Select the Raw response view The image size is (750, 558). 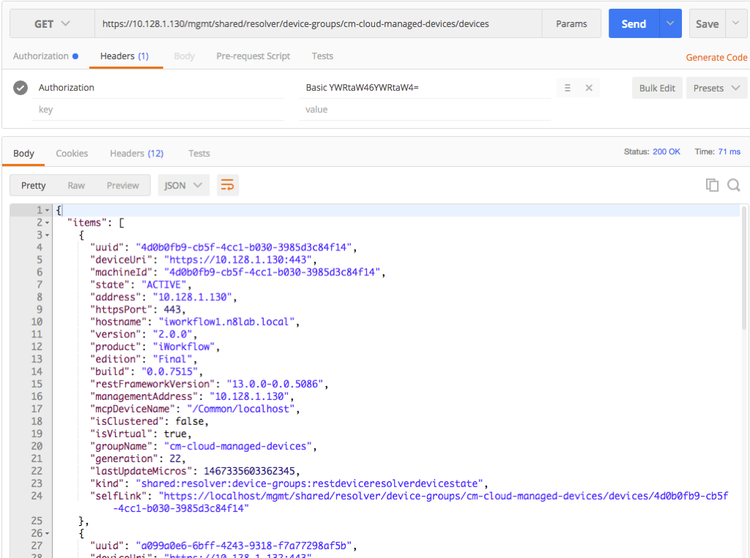76,185
